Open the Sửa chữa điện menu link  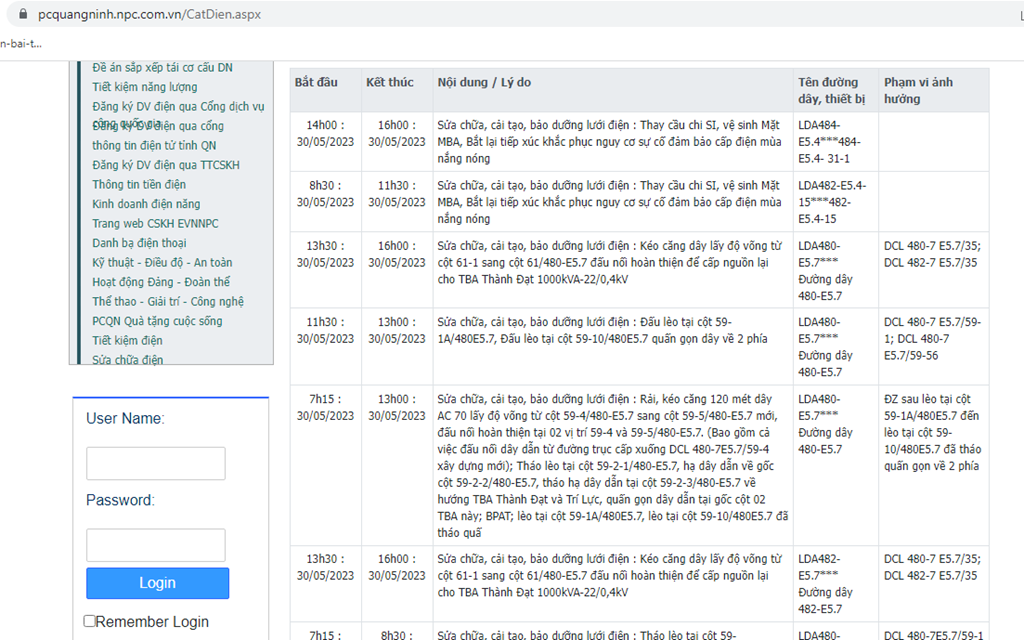(x=128, y=360)
